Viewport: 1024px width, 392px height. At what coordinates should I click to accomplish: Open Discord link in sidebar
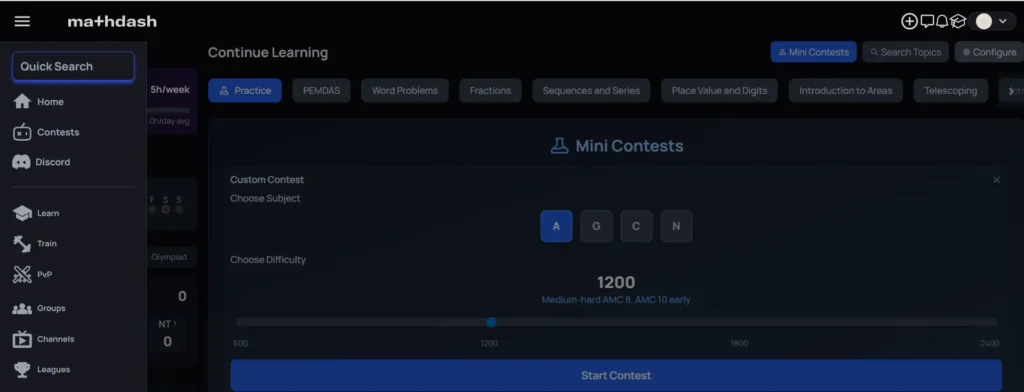click(x=41, y=162)
